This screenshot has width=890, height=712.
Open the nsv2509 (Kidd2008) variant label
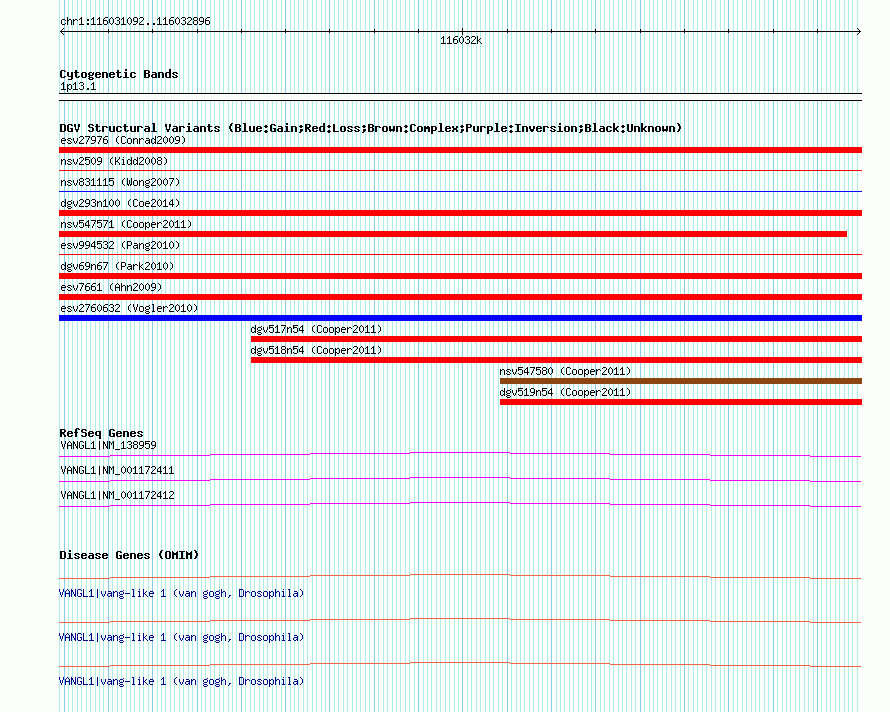coord(114,161)
